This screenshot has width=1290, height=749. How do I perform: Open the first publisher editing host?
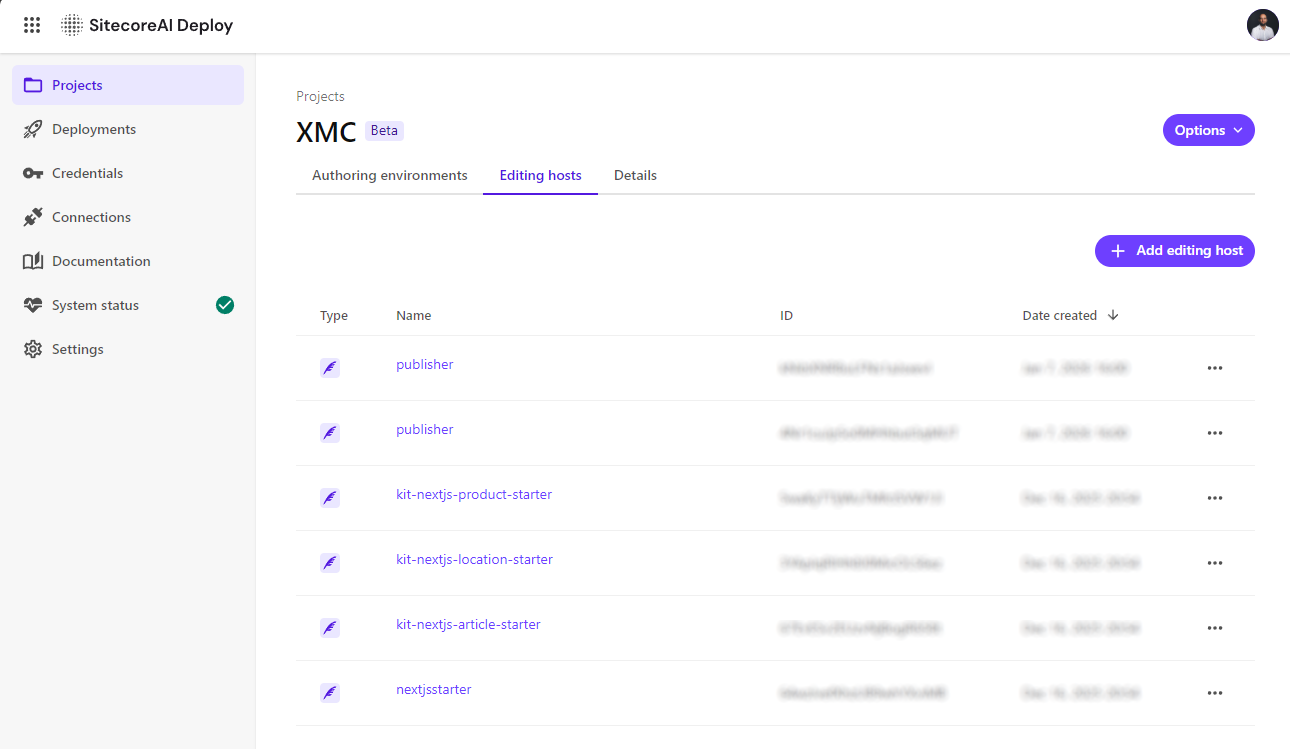424,364
